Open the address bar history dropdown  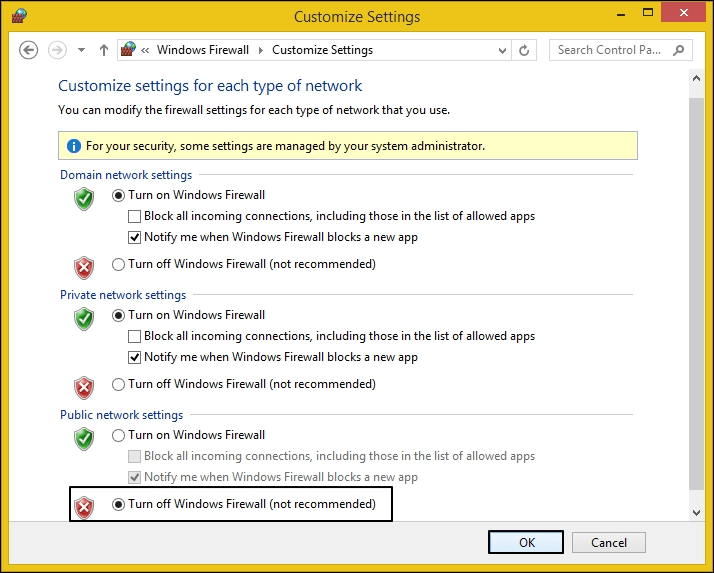[x=502, y=50]
